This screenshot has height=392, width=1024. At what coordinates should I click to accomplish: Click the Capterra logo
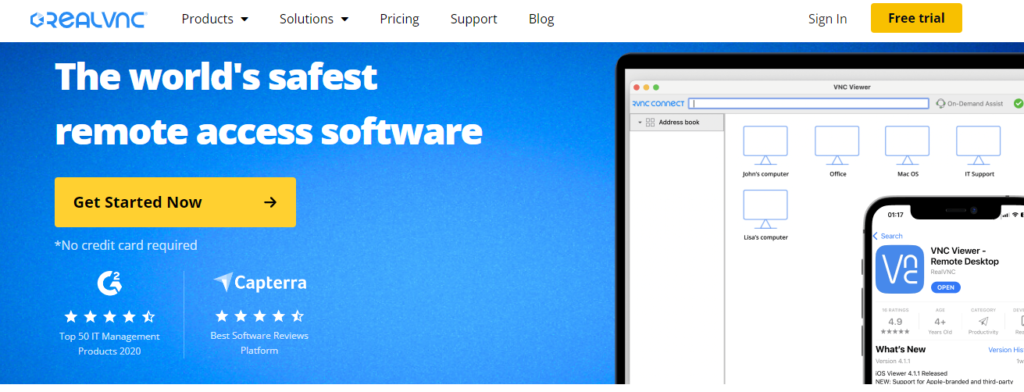(260, 283)
